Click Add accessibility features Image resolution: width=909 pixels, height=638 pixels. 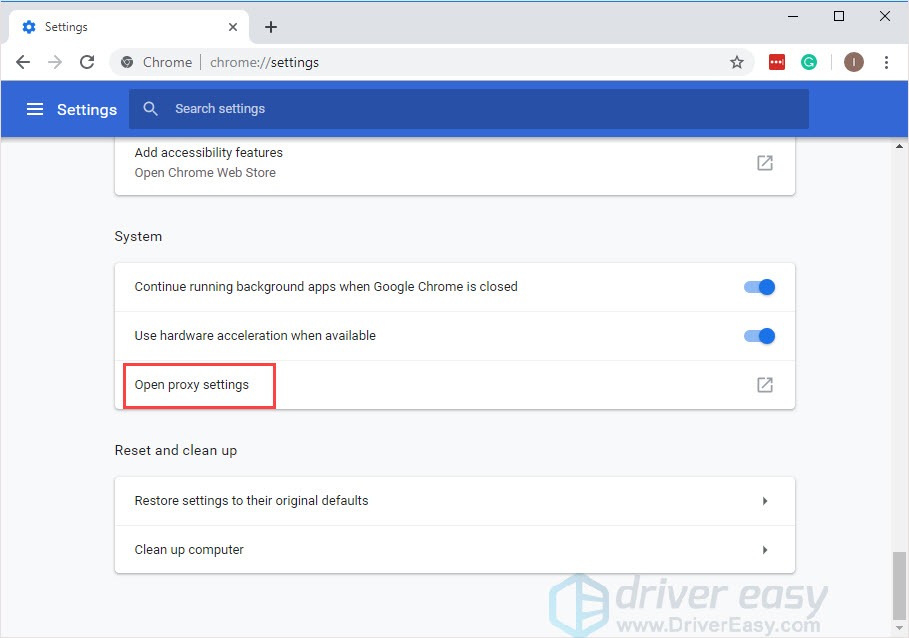coord(209,153)
